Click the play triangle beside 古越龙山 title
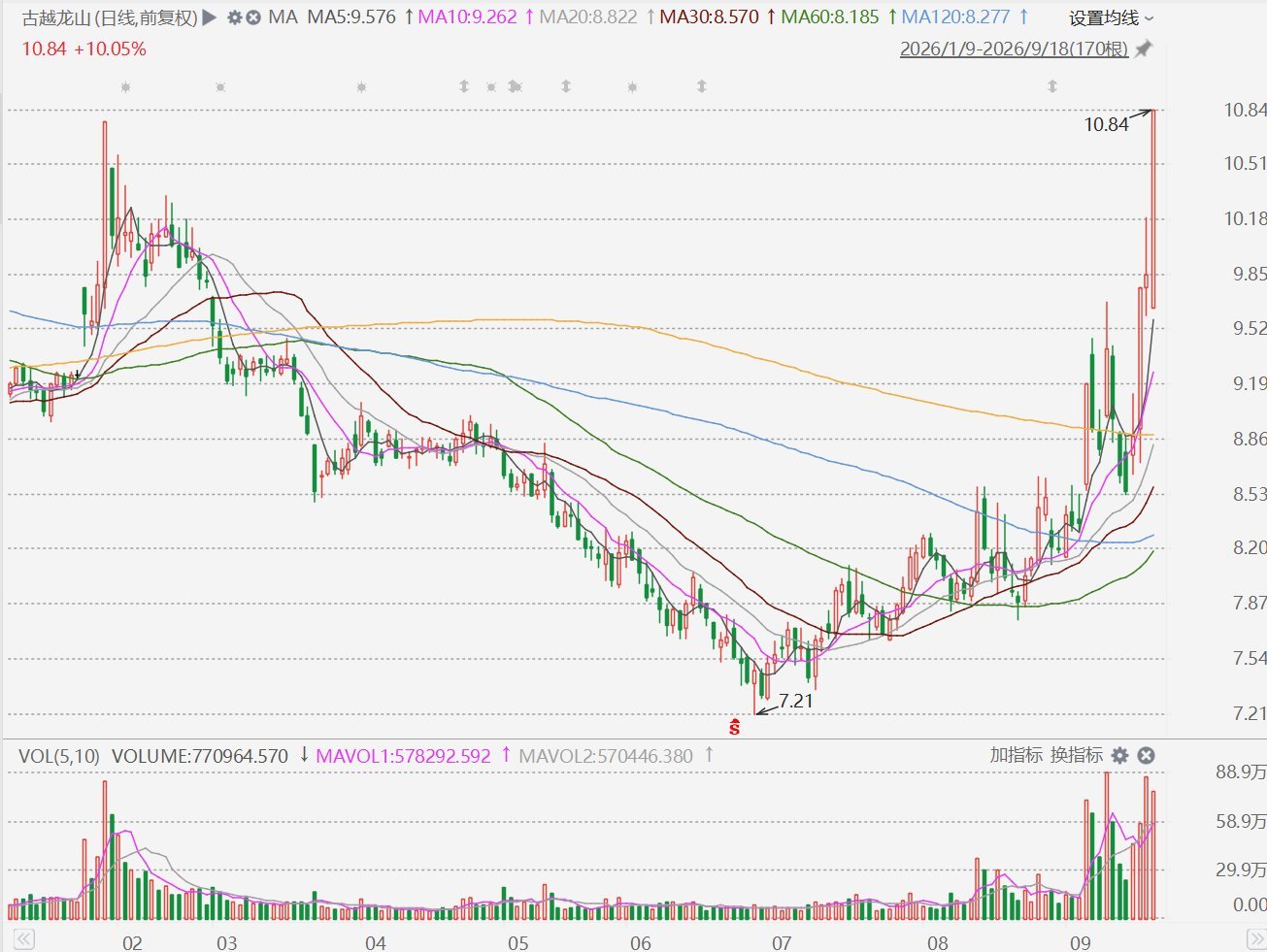 (210, 17)
